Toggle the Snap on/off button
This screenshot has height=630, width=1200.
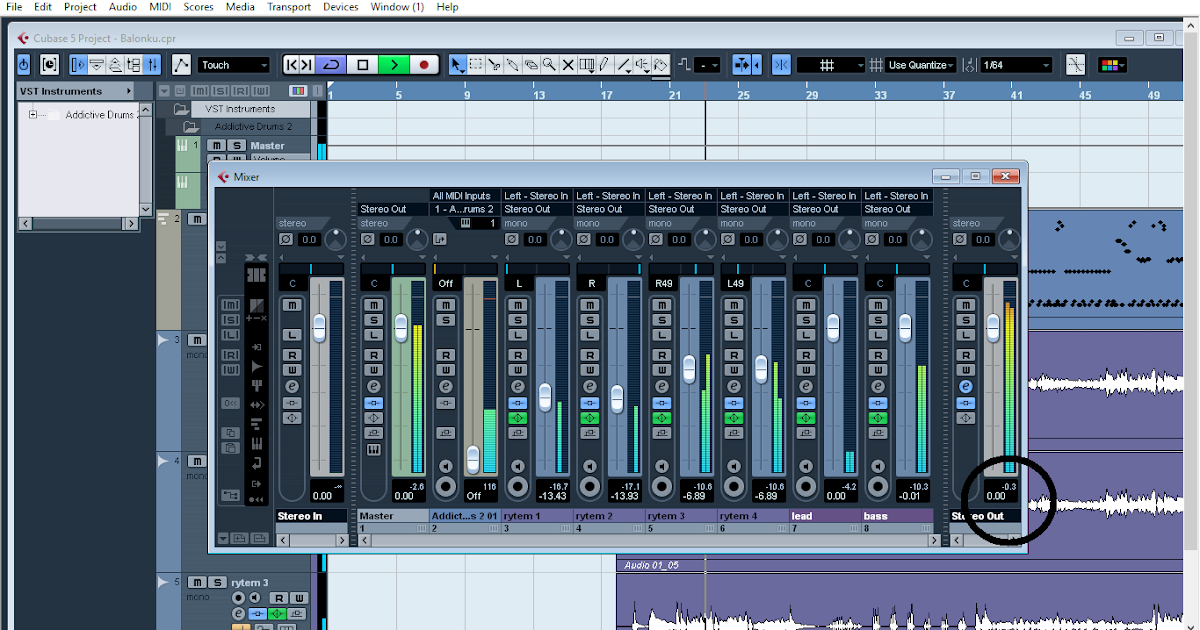[x=781, y=65]
